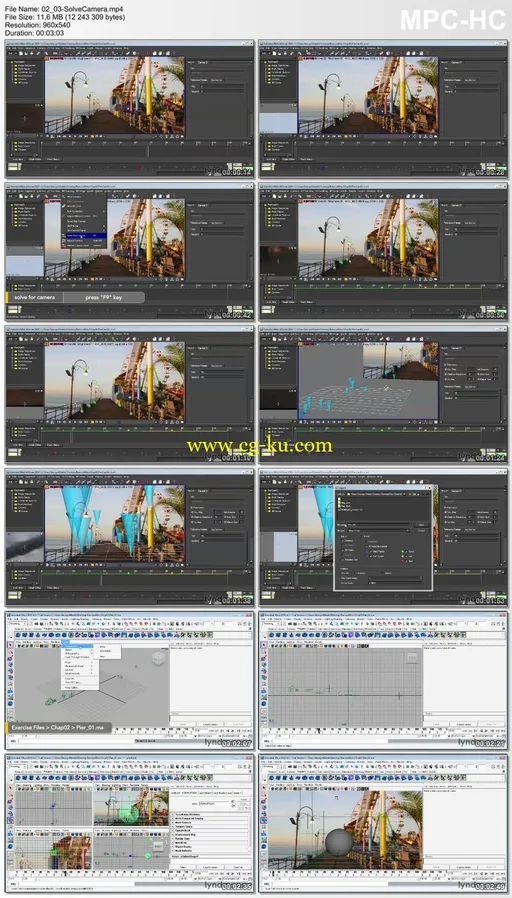Screen dimensions: 512x898
Task: Open the Maya frame stamped 00:02:21
Action: (383, 681)
